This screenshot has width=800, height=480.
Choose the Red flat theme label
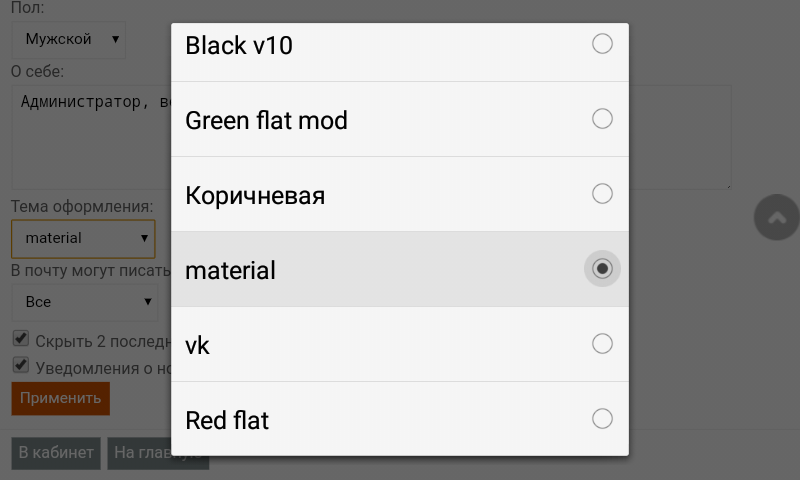coord(228,420)
